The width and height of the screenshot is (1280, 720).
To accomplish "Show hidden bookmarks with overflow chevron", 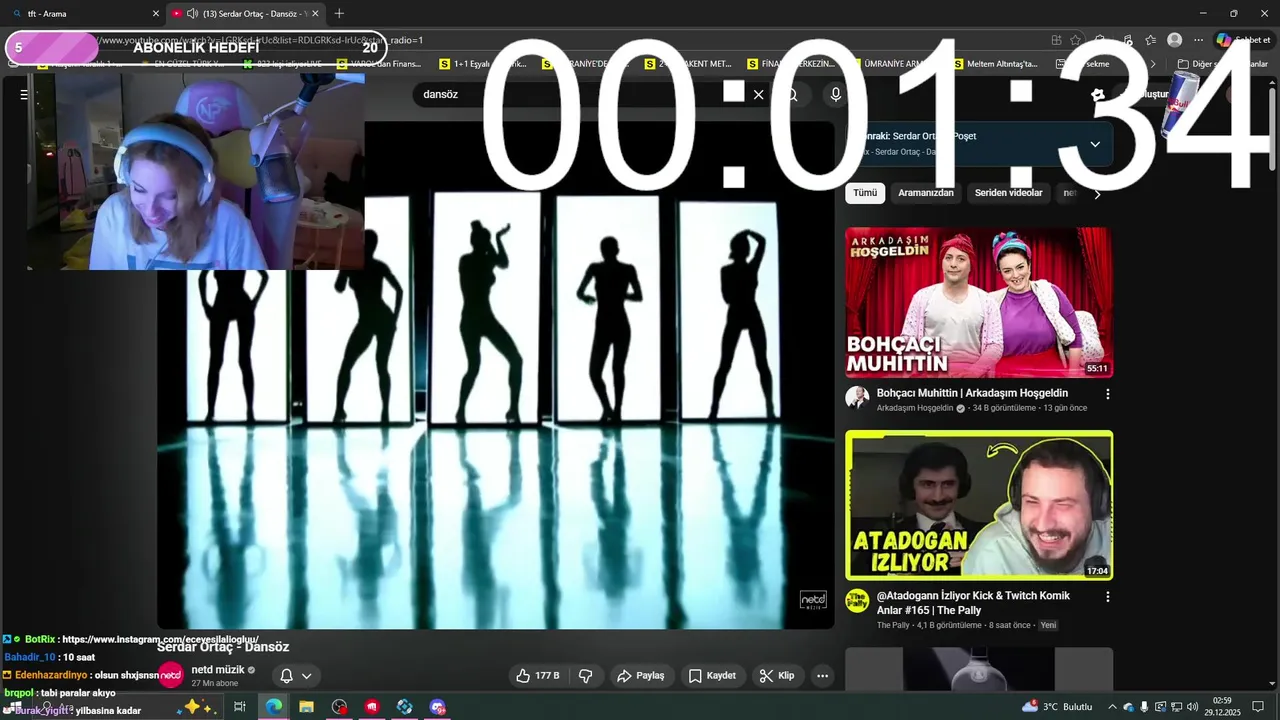I will (1153, 64).
